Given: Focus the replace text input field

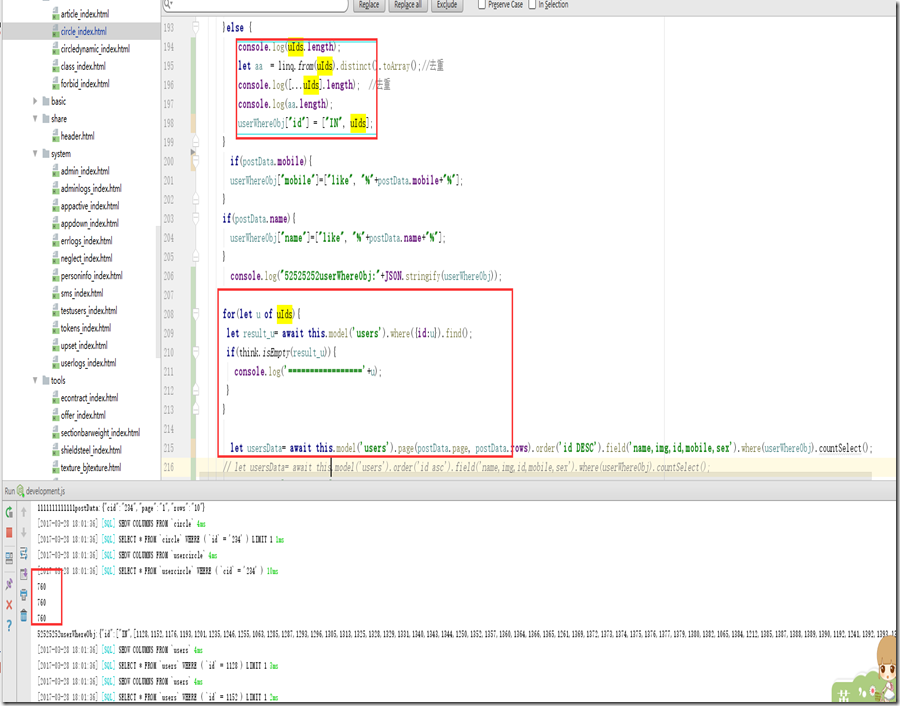Looking at the screenshot, I should point(255,5).
